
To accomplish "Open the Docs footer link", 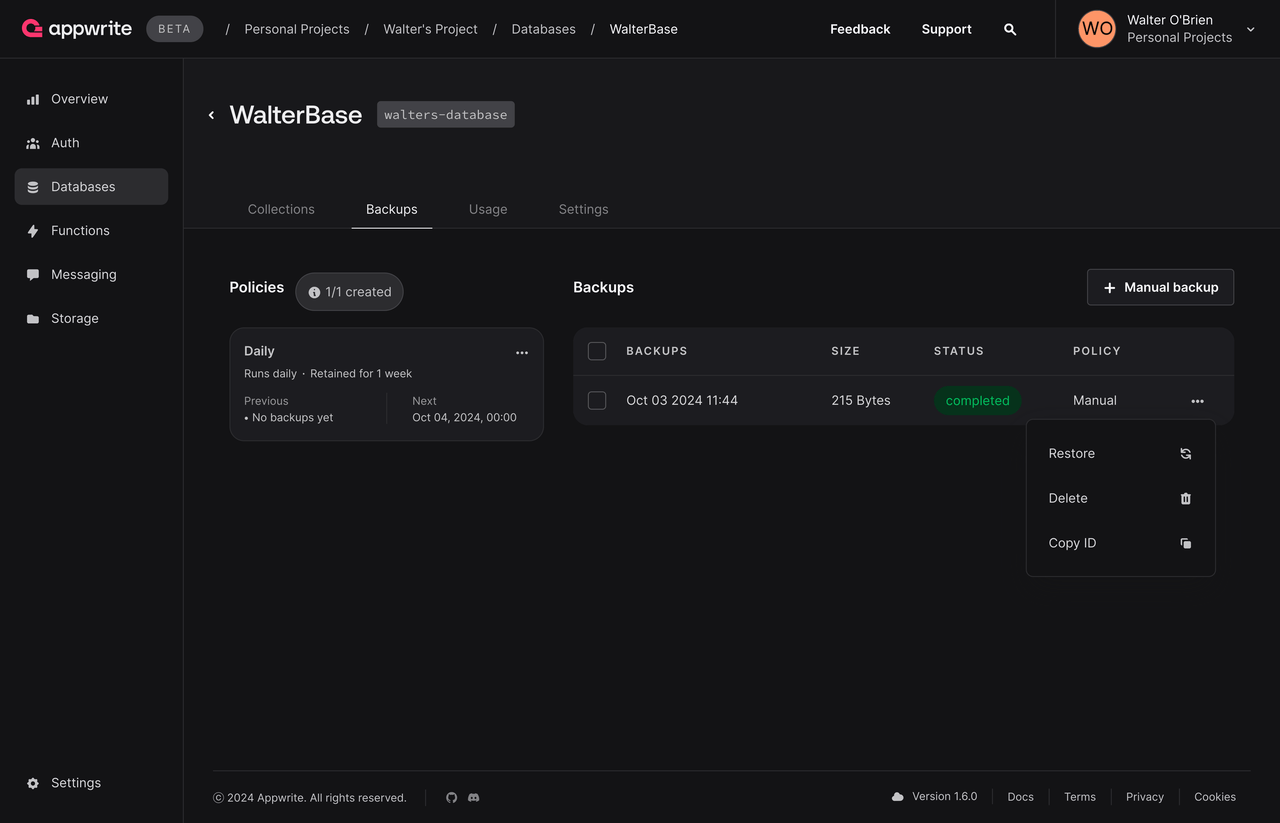I will coord(1021,797).
